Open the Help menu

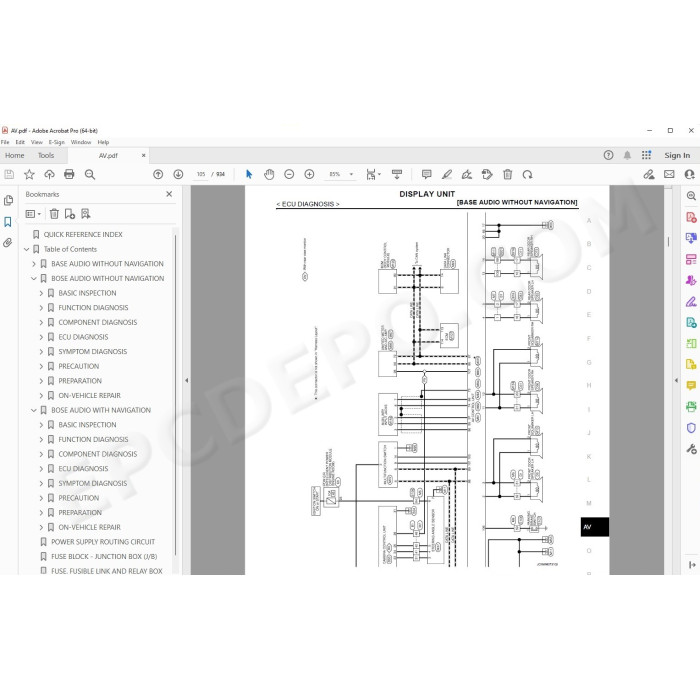(x=103, y=142)
